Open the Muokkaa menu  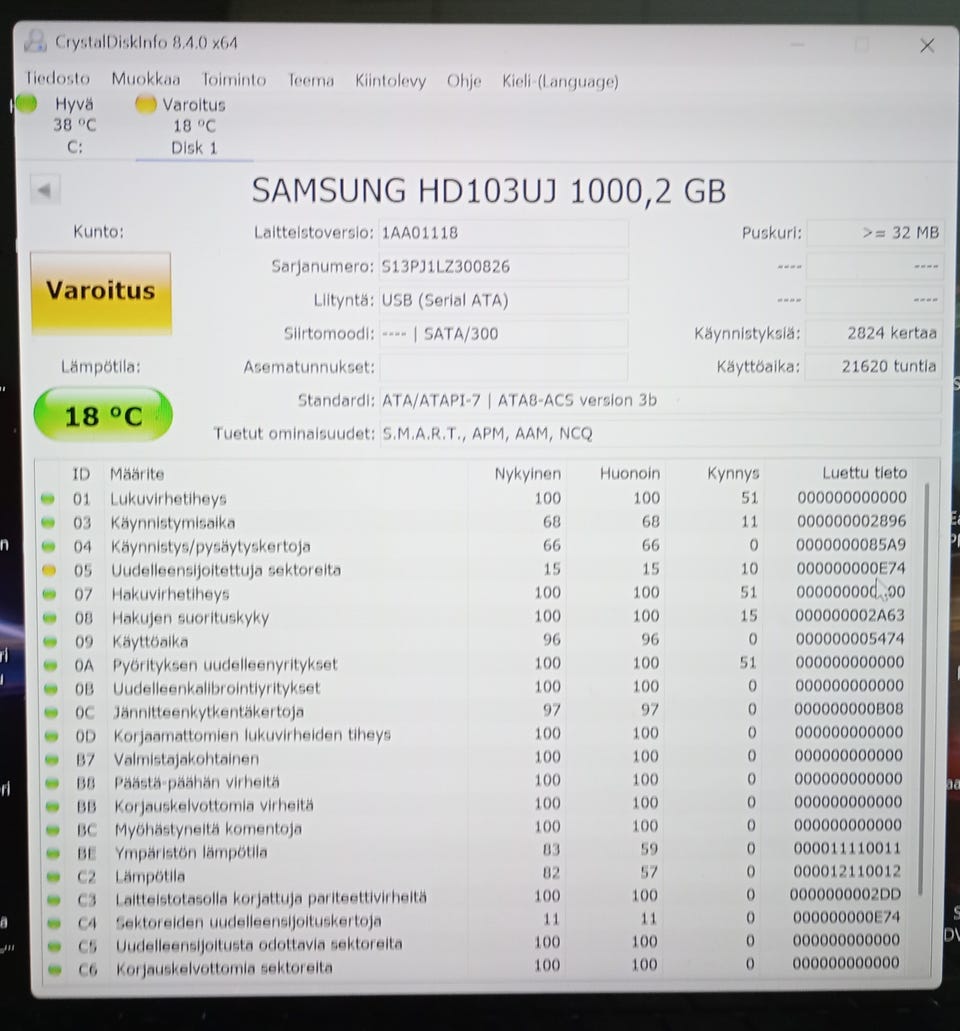(x=145, y=79)
